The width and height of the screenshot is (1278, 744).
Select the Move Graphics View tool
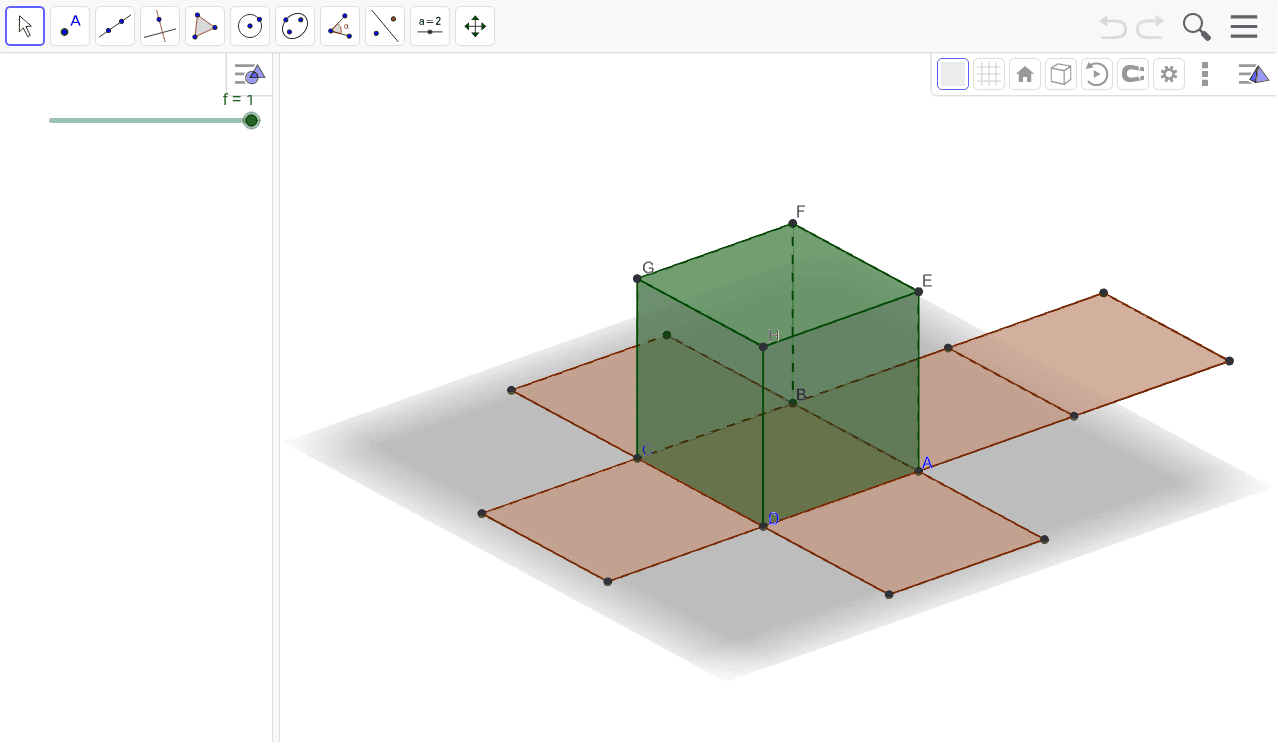(474, 26)
